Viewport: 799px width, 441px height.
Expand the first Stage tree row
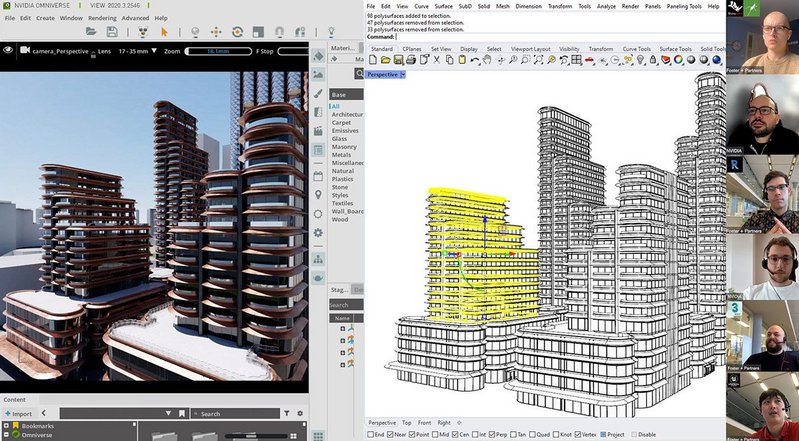(343, 329)
